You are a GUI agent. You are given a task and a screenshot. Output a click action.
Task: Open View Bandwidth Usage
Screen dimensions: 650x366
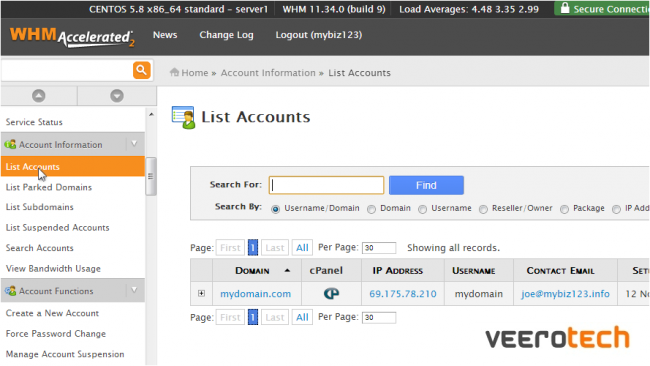(x=53, y=269)
